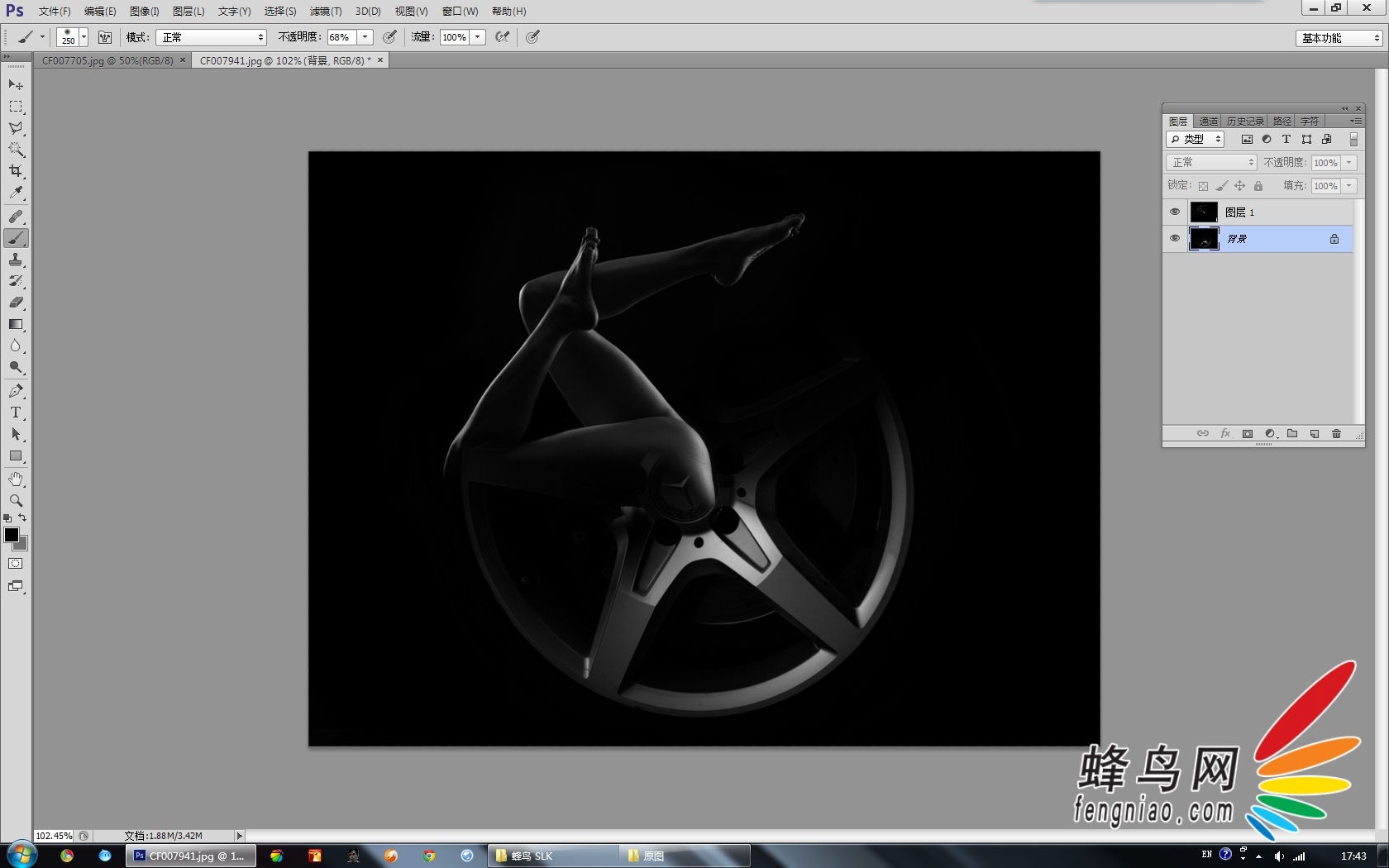Select the Path Selection tool
1389x868 pixels.
[16, 434]
